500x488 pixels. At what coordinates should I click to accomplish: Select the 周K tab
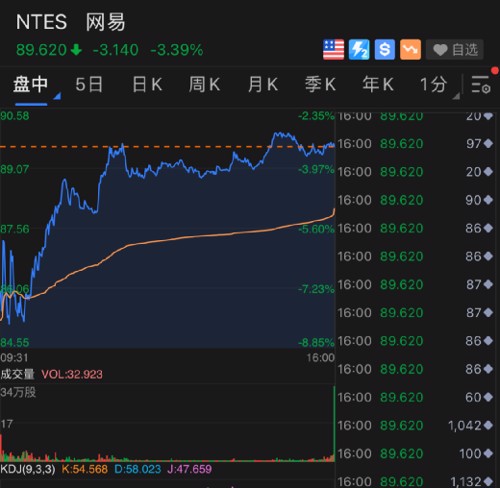[204, 84]
